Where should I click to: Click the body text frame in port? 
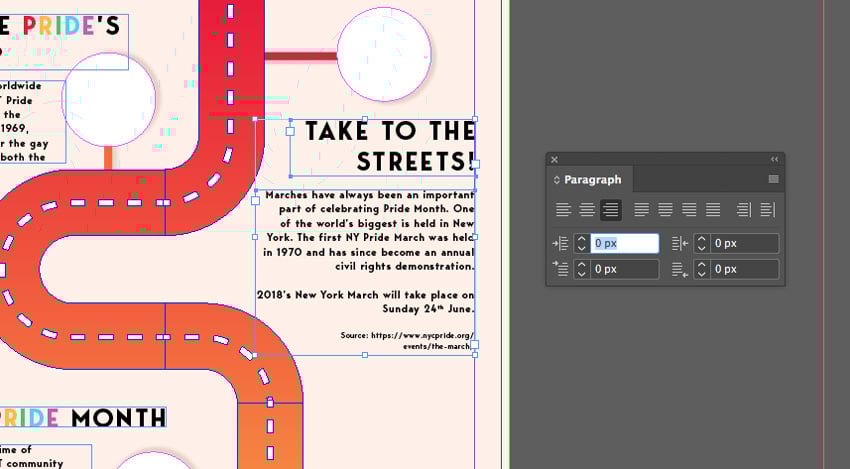tap(255, 201)
